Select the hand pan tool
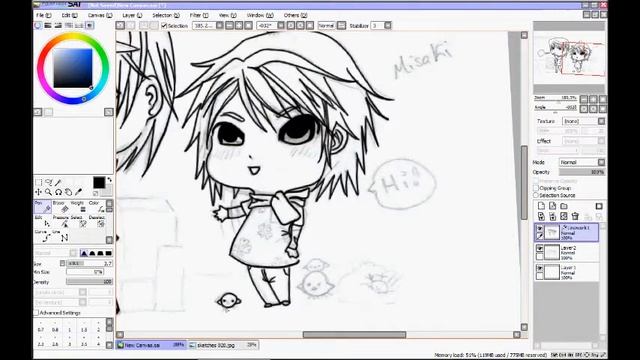Viewport: 640px width, 360px height. (68, 192)
